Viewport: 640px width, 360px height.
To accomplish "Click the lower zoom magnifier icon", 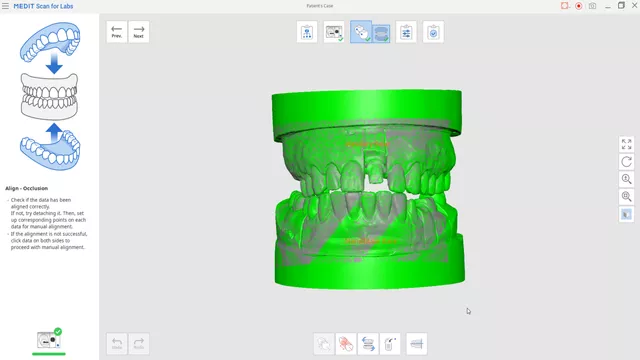I will pyautogui.click(x=627, y=197).
